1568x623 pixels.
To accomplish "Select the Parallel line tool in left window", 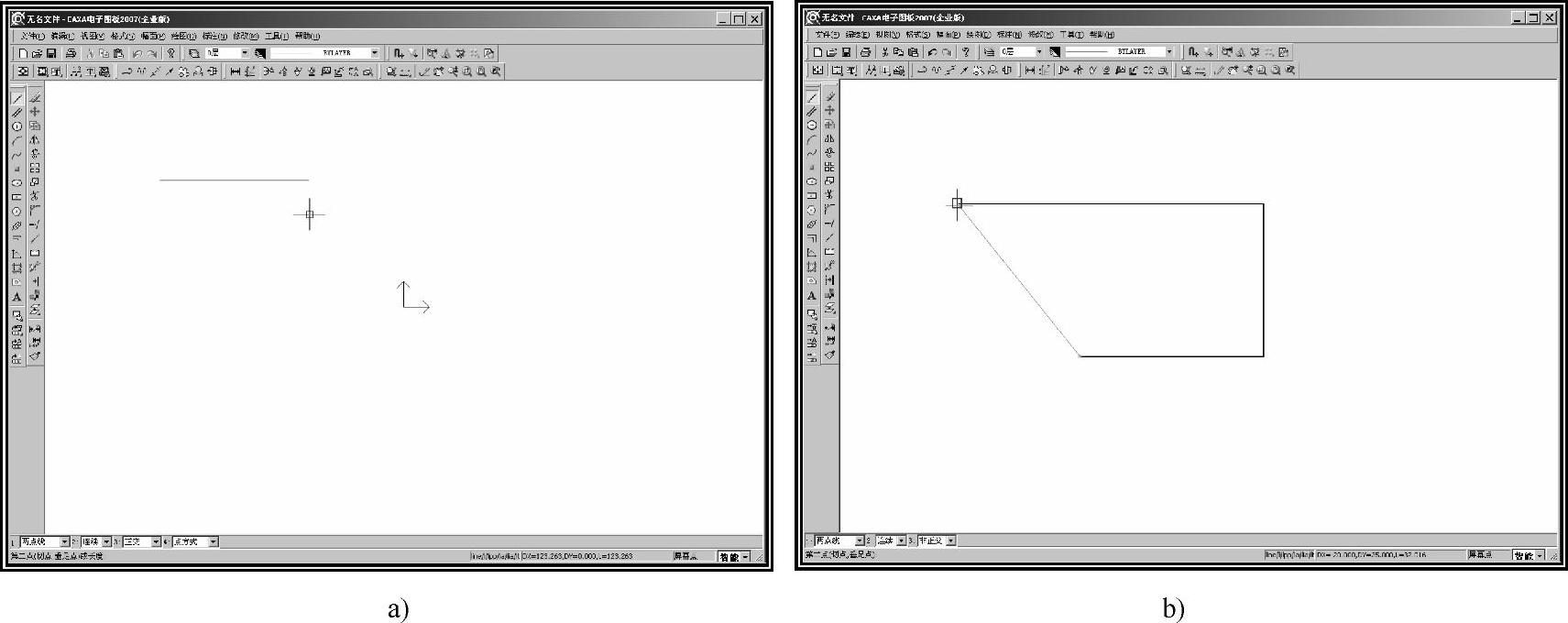I will 16,112.
